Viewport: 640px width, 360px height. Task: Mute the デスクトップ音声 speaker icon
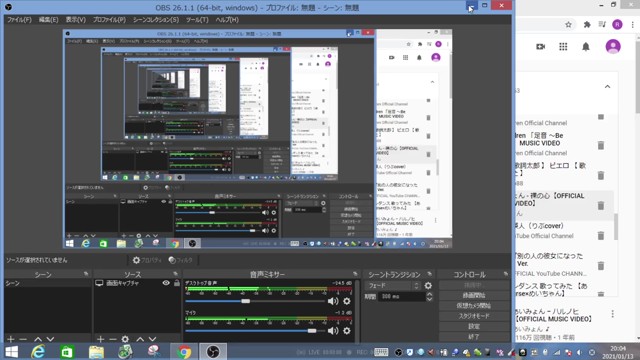[x=333, y=301]
